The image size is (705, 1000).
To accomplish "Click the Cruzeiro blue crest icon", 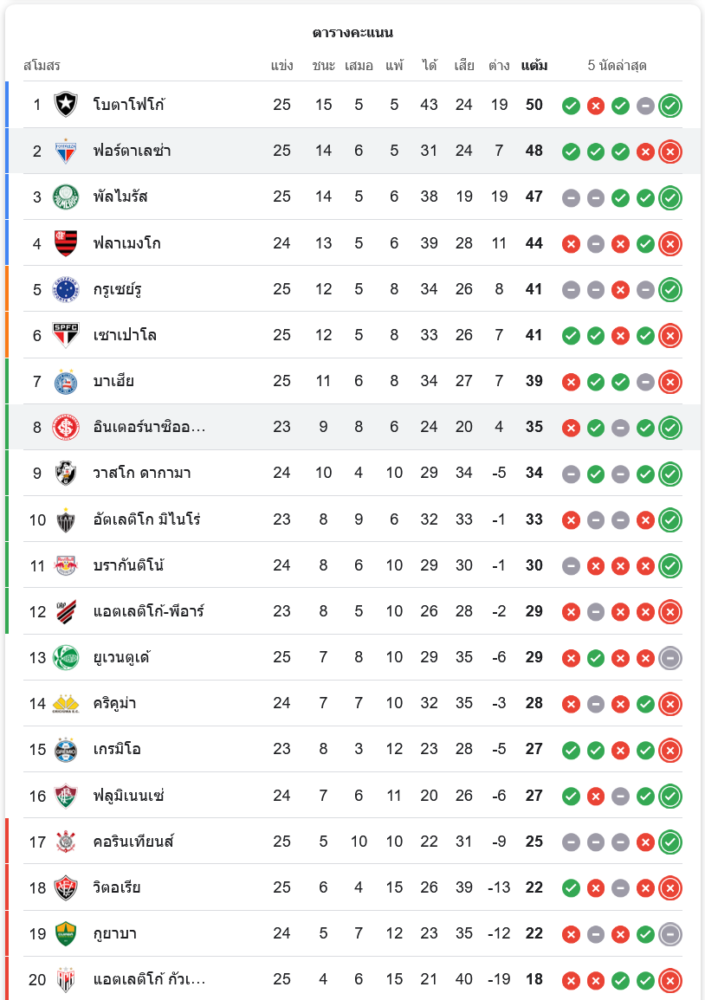I will pos(66,289).
